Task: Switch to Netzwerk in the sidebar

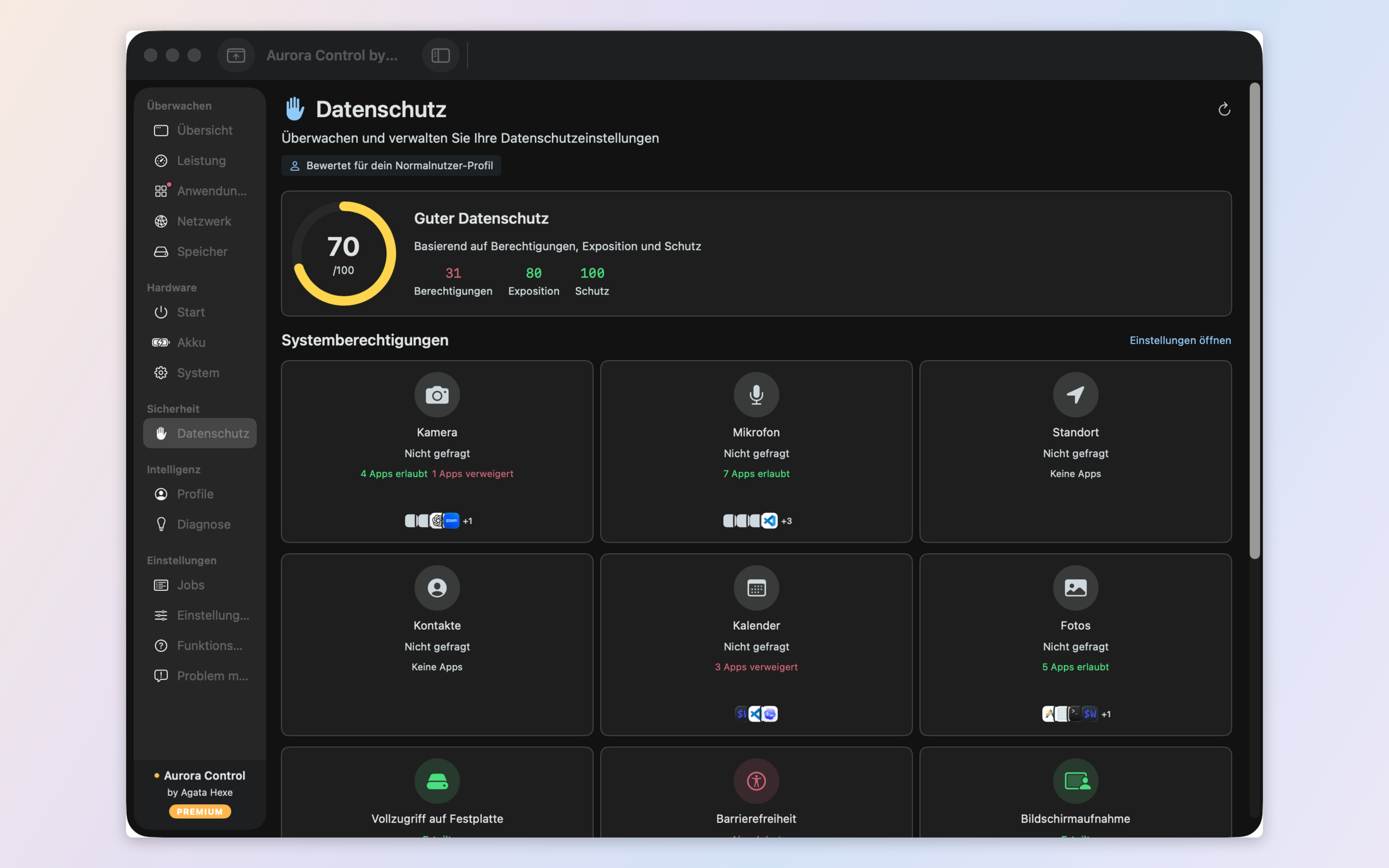Action: pos(200,221)
